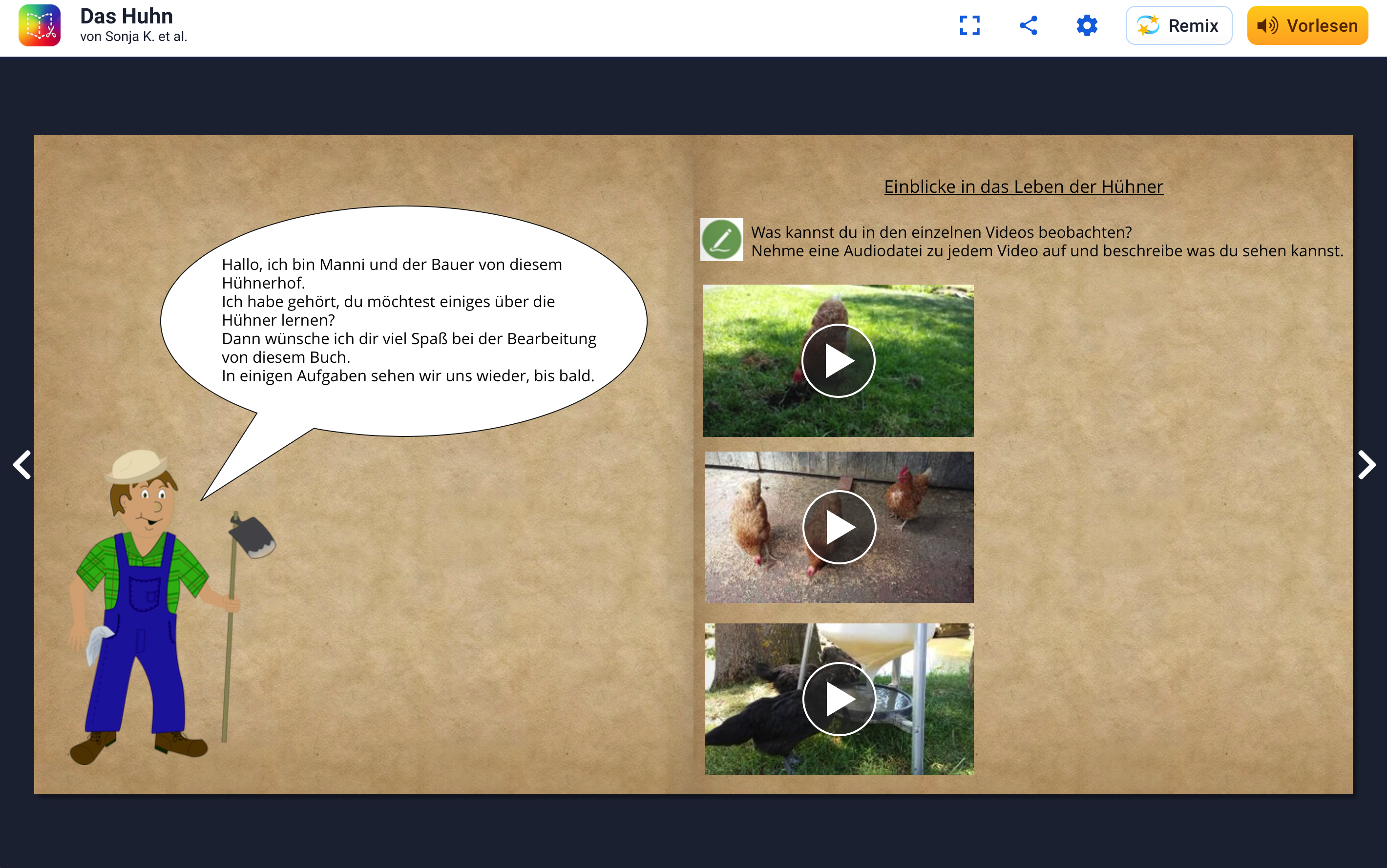
Task: Enter fullscreen mode
Action: click(969, 25)
